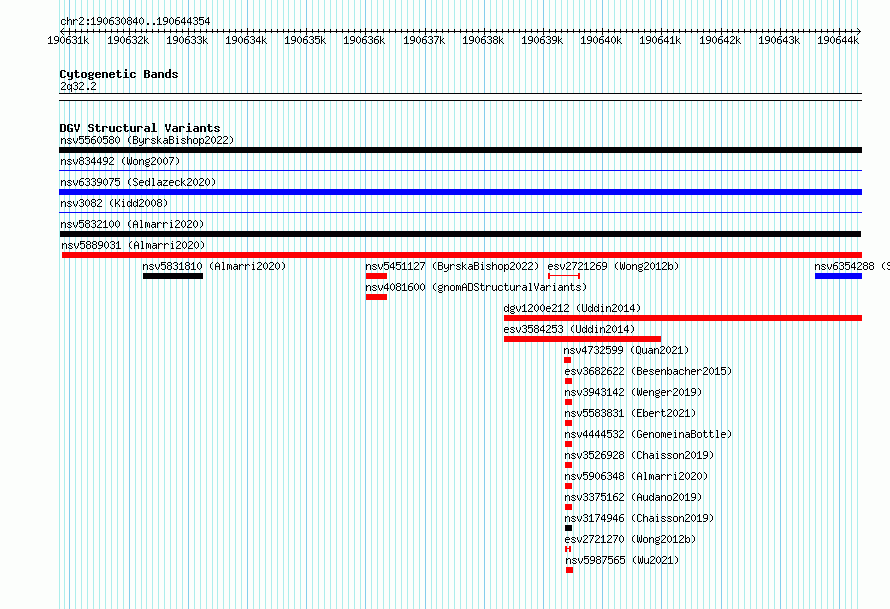Click the nsv3174946 (Chaisson2019) label
890x609 pixels.
[x=639, y=518]
